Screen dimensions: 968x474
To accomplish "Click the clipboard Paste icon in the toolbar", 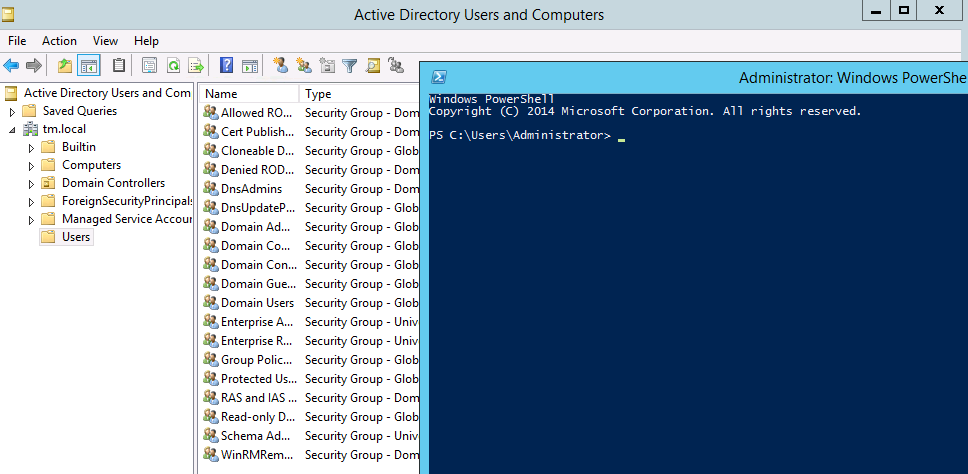I will tap(119, 65).
